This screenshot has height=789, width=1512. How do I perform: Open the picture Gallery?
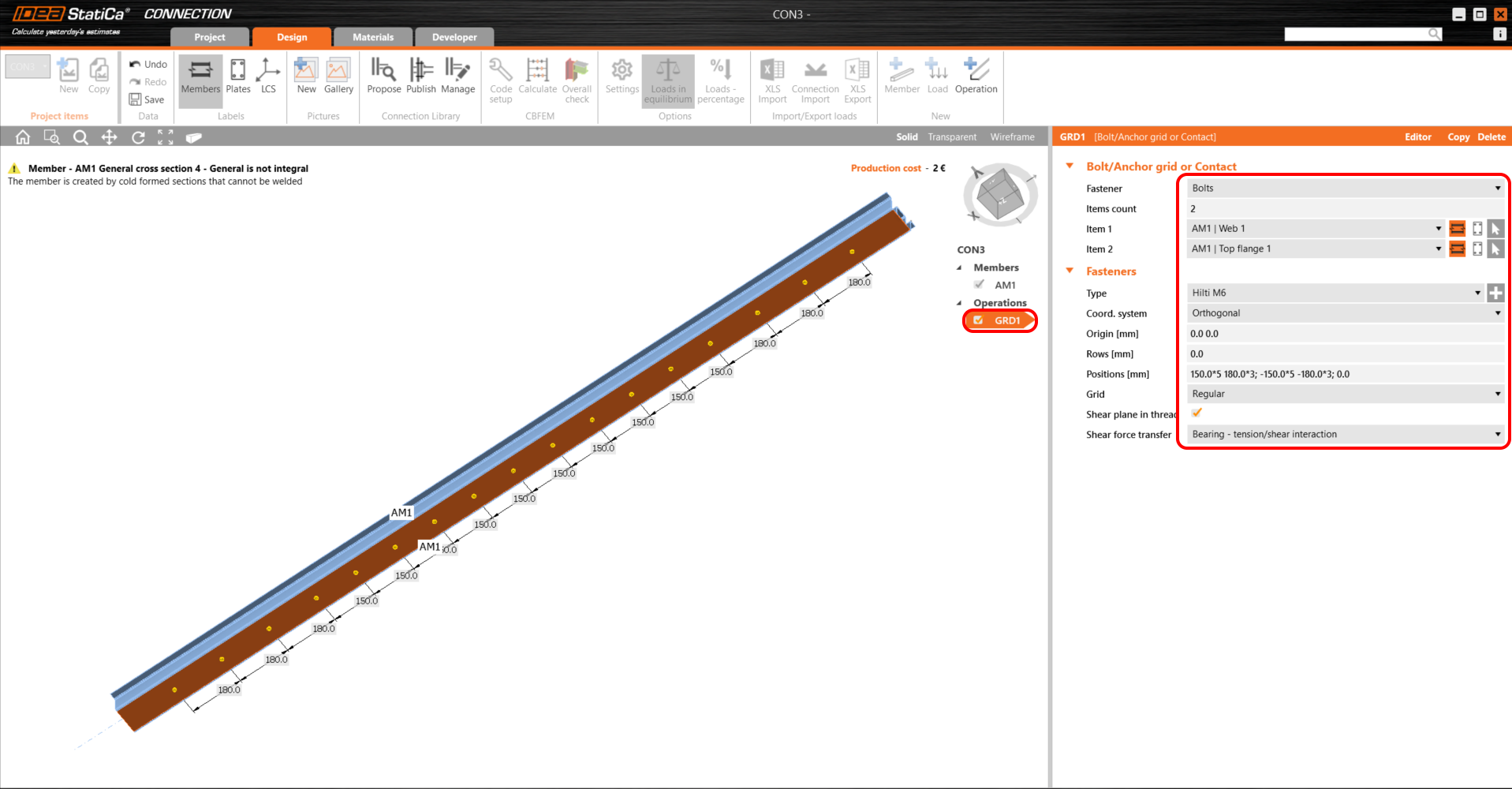(338, 76)
